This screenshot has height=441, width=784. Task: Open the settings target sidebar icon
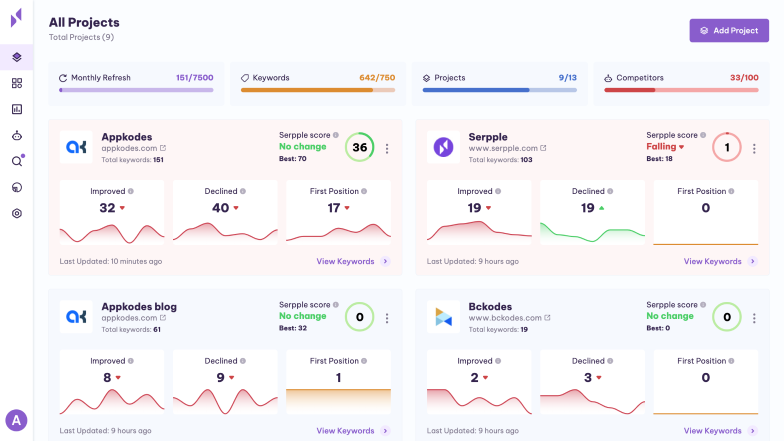pos(16,214)
